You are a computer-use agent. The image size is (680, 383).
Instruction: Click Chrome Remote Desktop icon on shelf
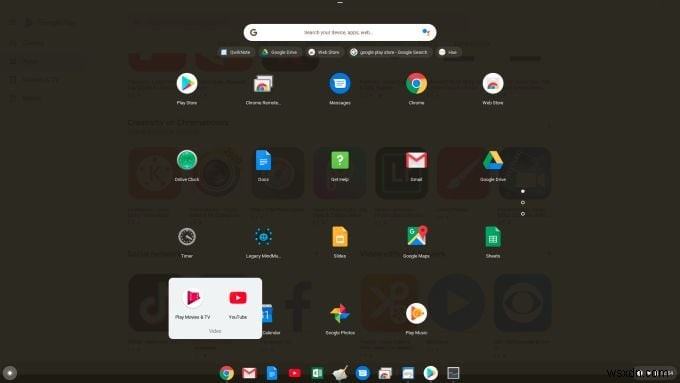[385, 373]
